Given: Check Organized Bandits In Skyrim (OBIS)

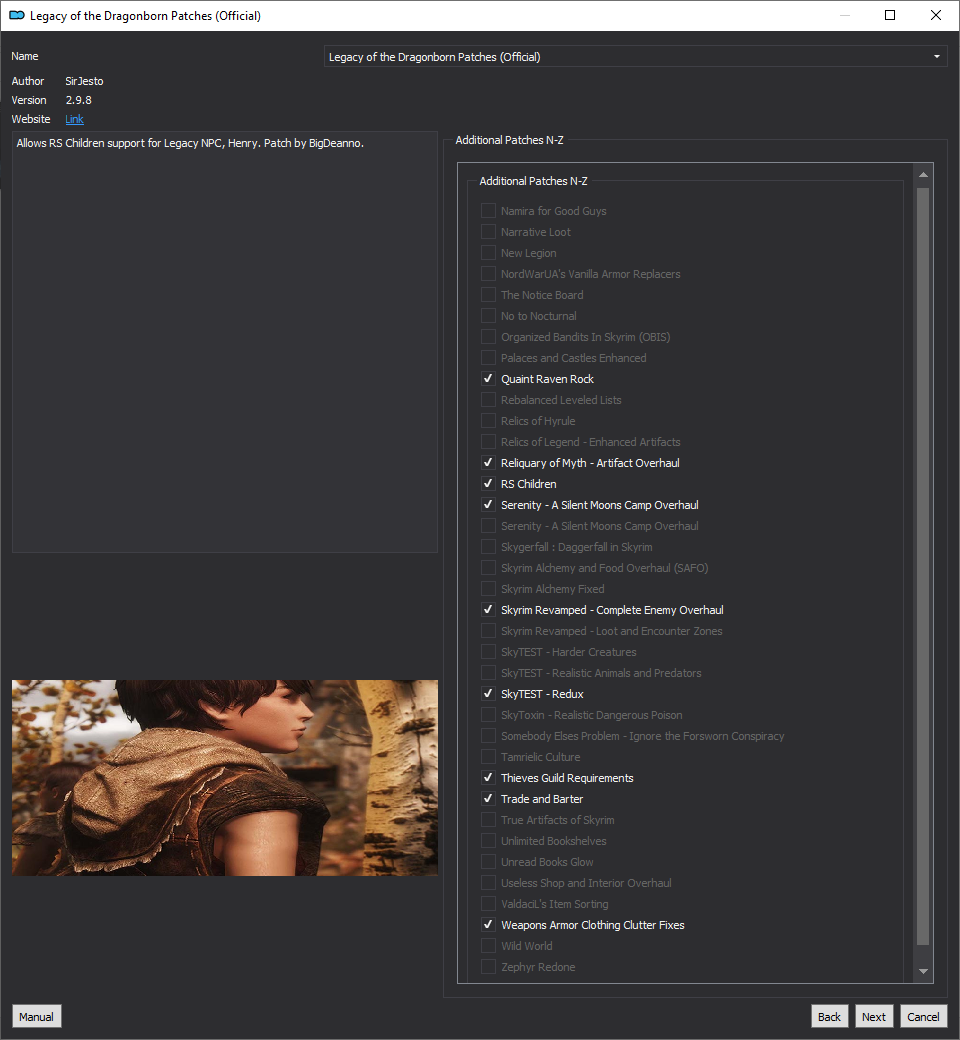Looking at the screenshot, I should [488, 337].
